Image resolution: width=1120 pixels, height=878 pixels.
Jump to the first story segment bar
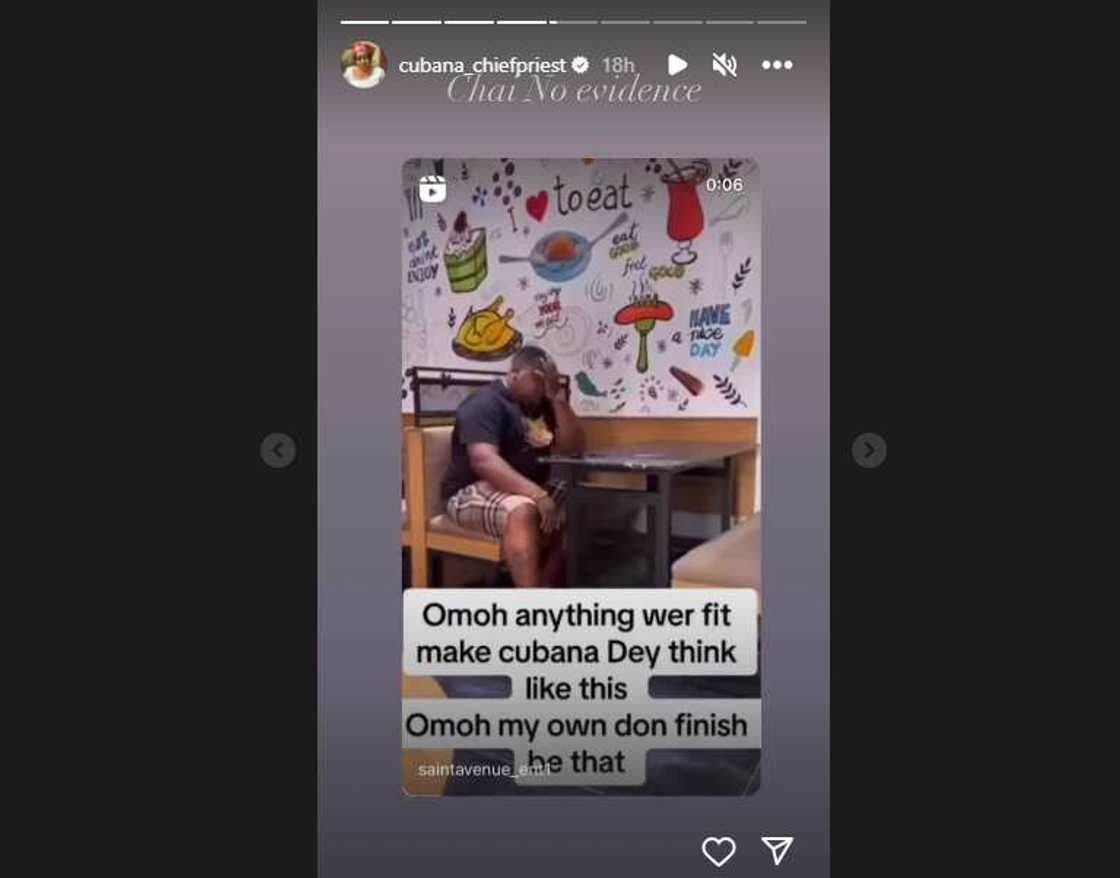364,22
